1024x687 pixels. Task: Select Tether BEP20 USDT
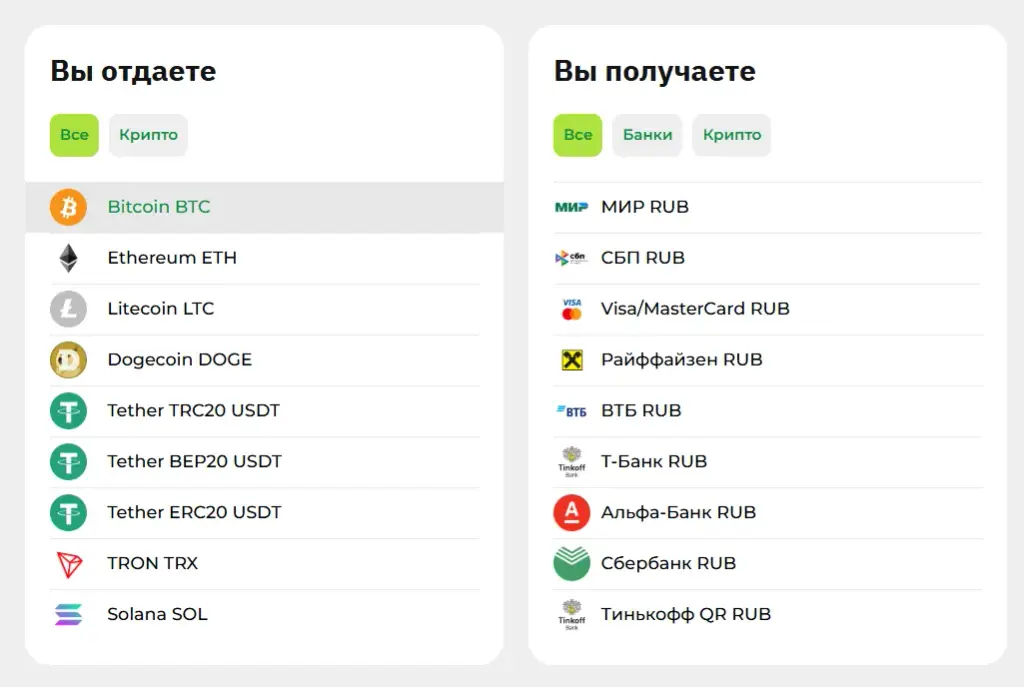[264, 462]
